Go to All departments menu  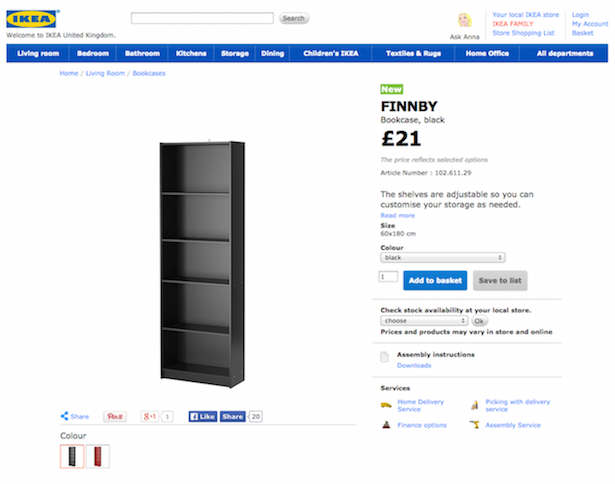564,53
